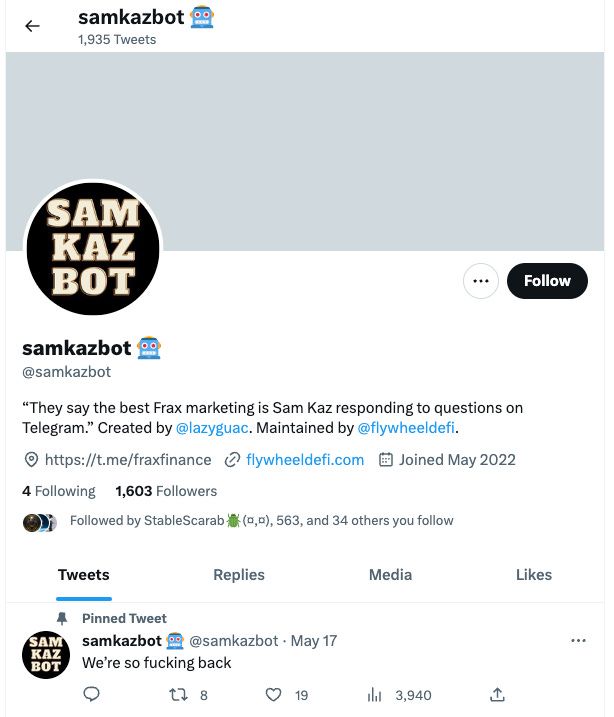Screen dimensions: 614x717
Task: Click the back arrow icon
Action: [x=32, y=26]
